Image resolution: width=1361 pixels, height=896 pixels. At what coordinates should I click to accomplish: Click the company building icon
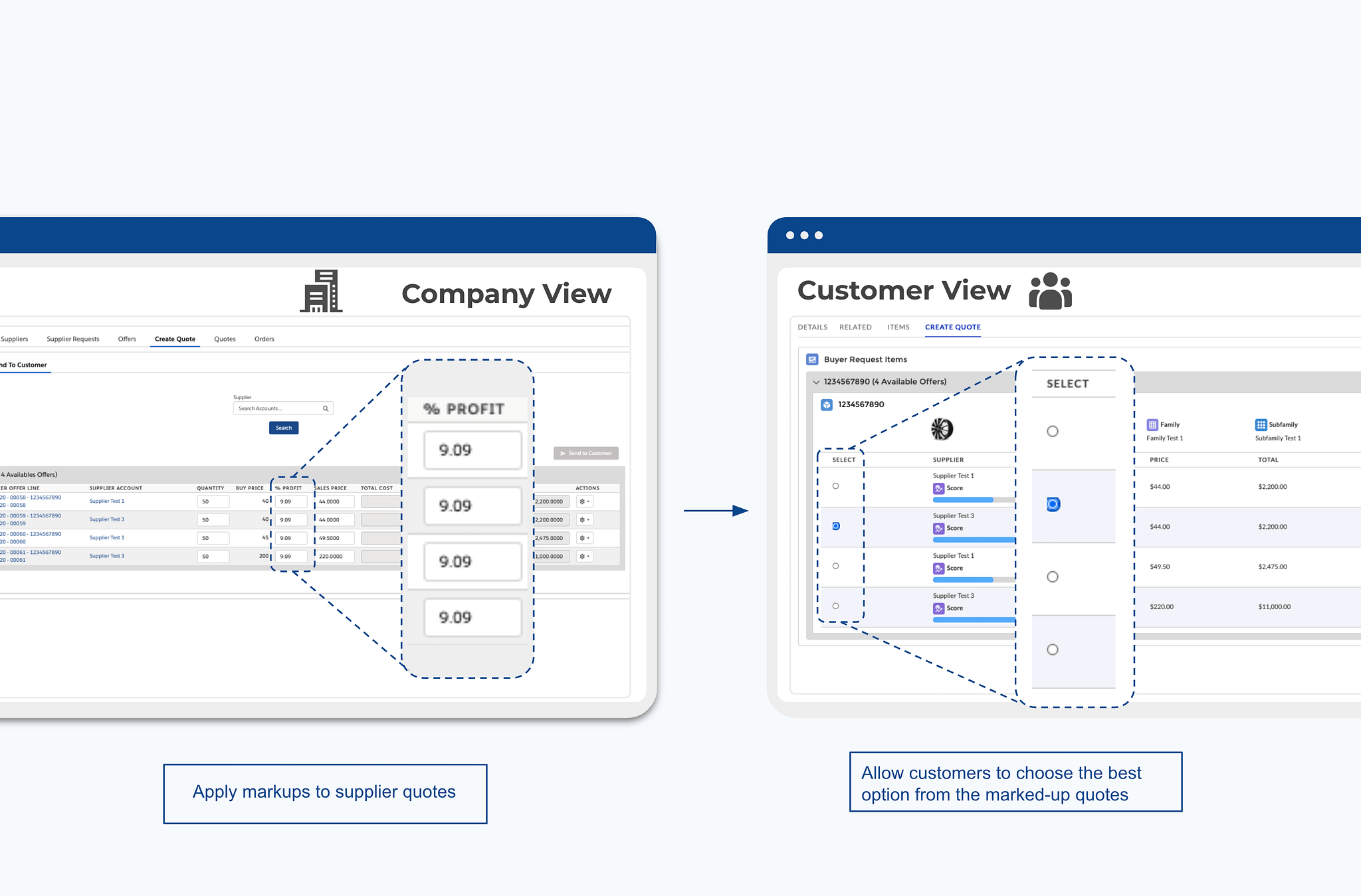[322, 291]
